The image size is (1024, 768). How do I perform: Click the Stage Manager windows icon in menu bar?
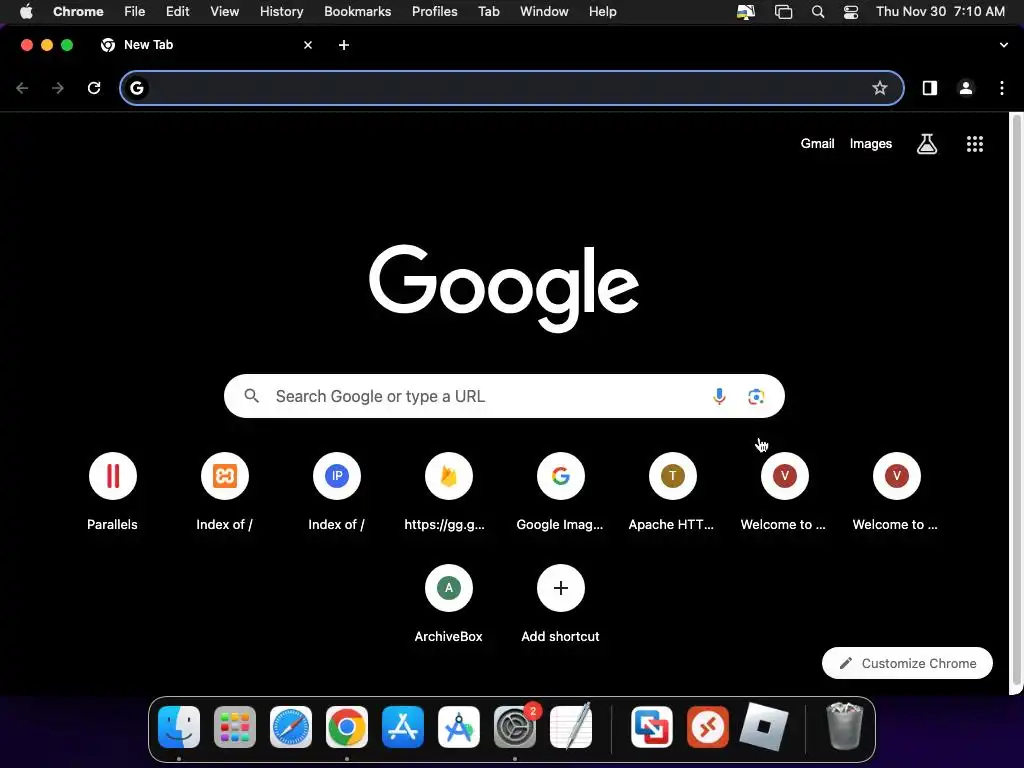[783, 12]
